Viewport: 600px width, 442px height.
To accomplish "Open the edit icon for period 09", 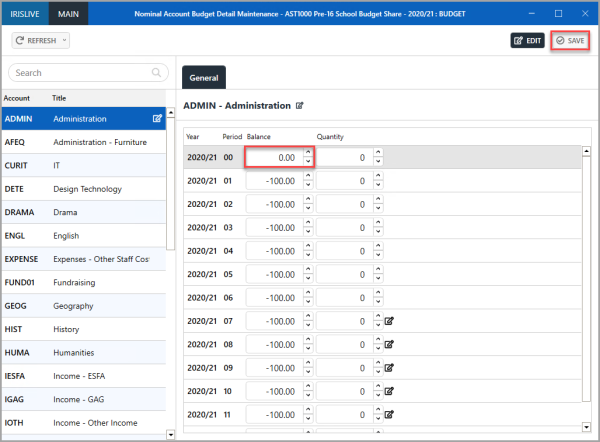I will click(x=389, y=367).
